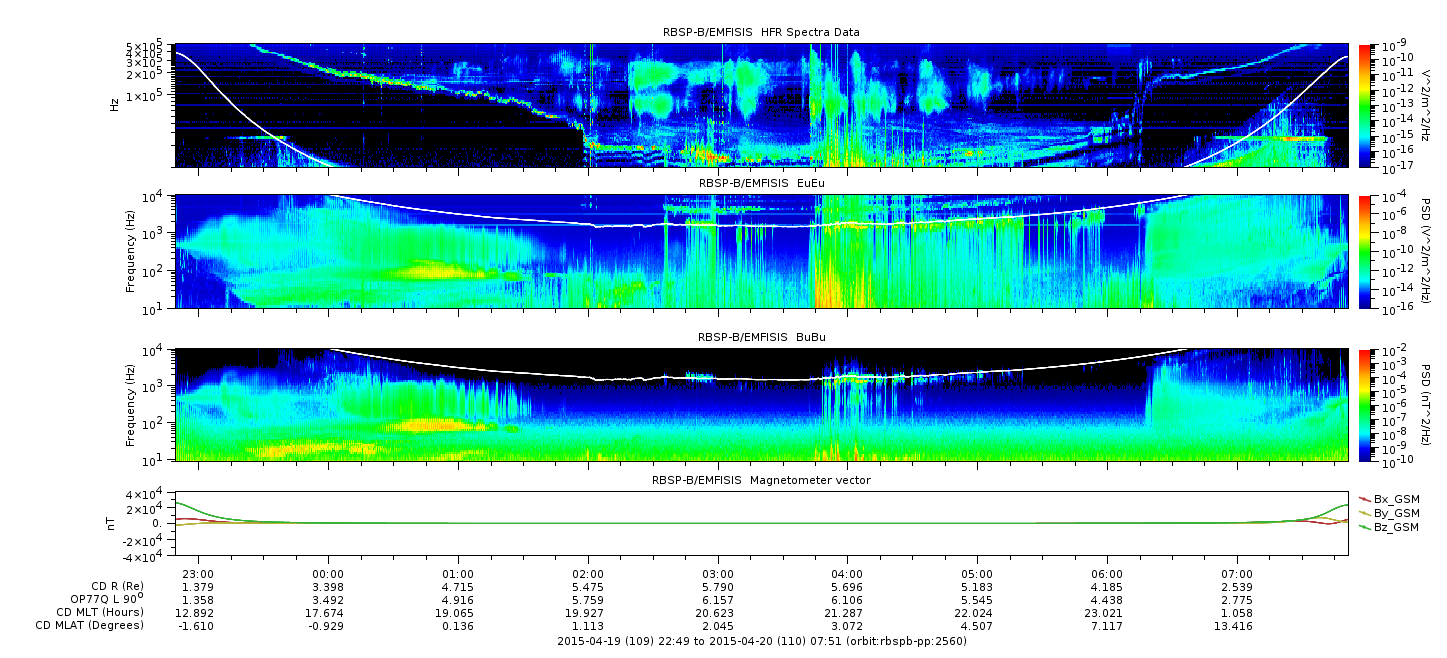
Task: Select the RBSP-B/EMFISIS EuEu panel title
Action: pyautogui.click(x=761, y=184)
